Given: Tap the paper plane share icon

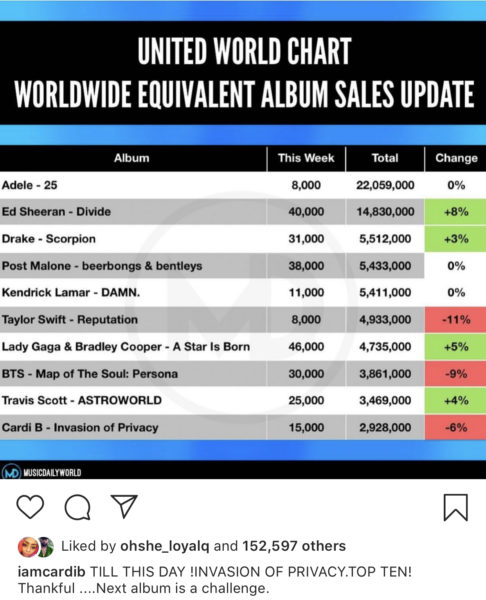Looking at the screenshot, I should (x=124, y=506).
